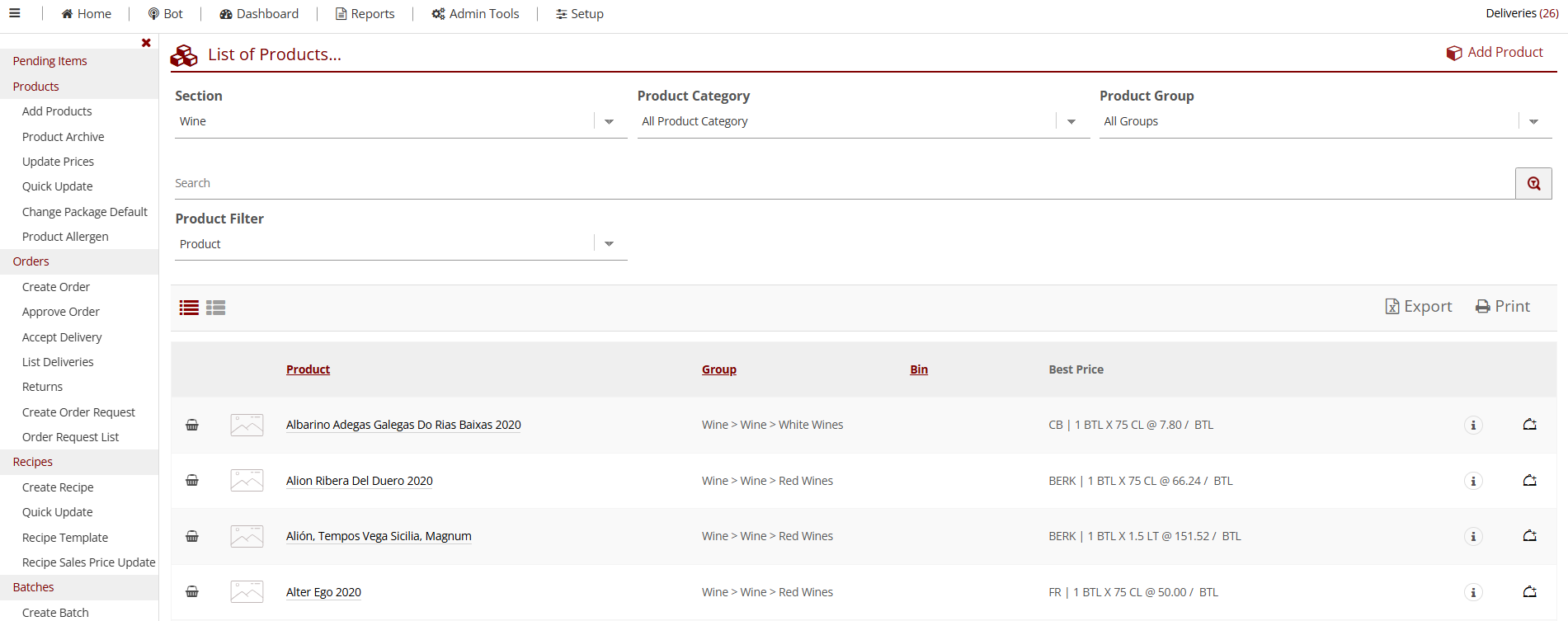The height and width of the screenshot is (621, 1568).
Task: Open info icon for Alter Ego 2020
Action: coord(1473,592)
